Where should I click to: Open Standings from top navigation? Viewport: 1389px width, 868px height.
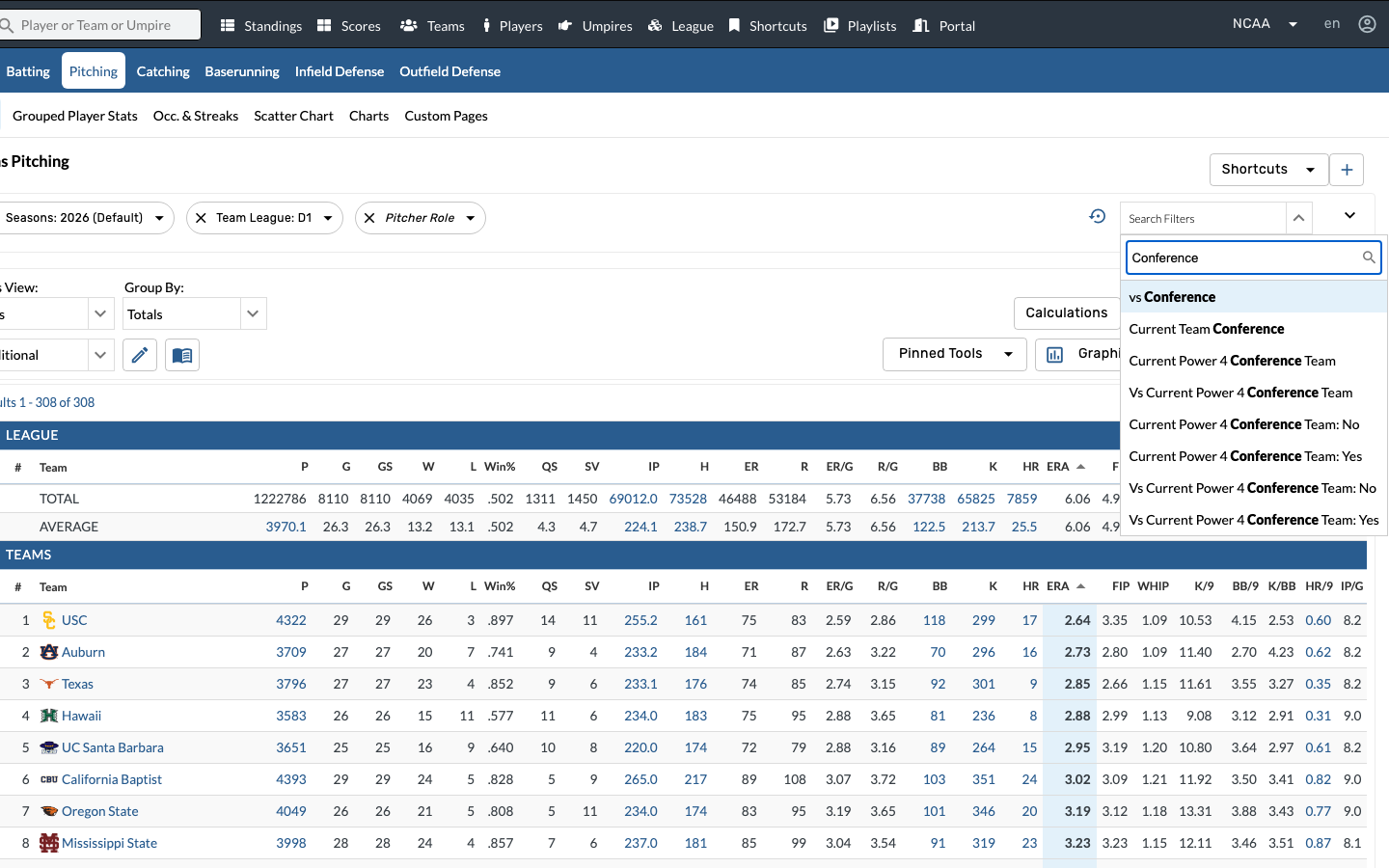[261, 26]
